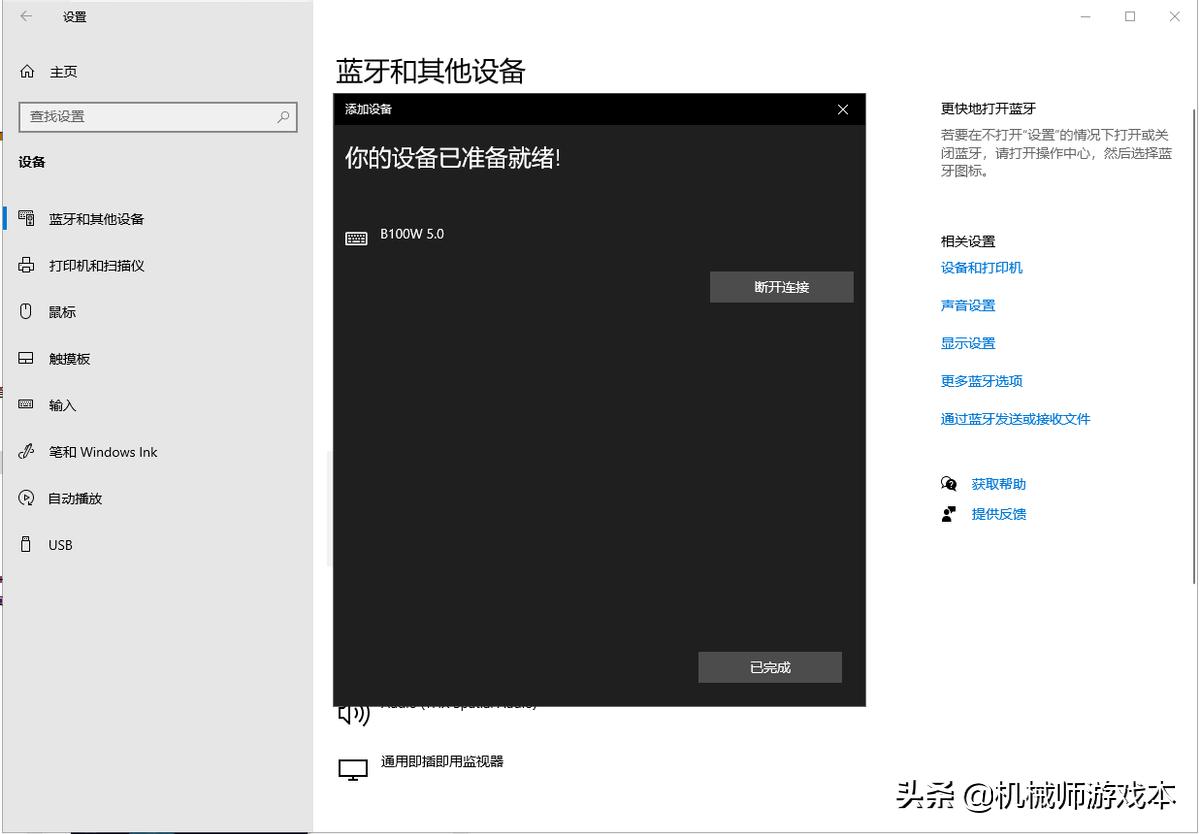Disconnect B100W 5.0 using 断开连接
The height and width of the screenshot is (834, 1200).
781,287
